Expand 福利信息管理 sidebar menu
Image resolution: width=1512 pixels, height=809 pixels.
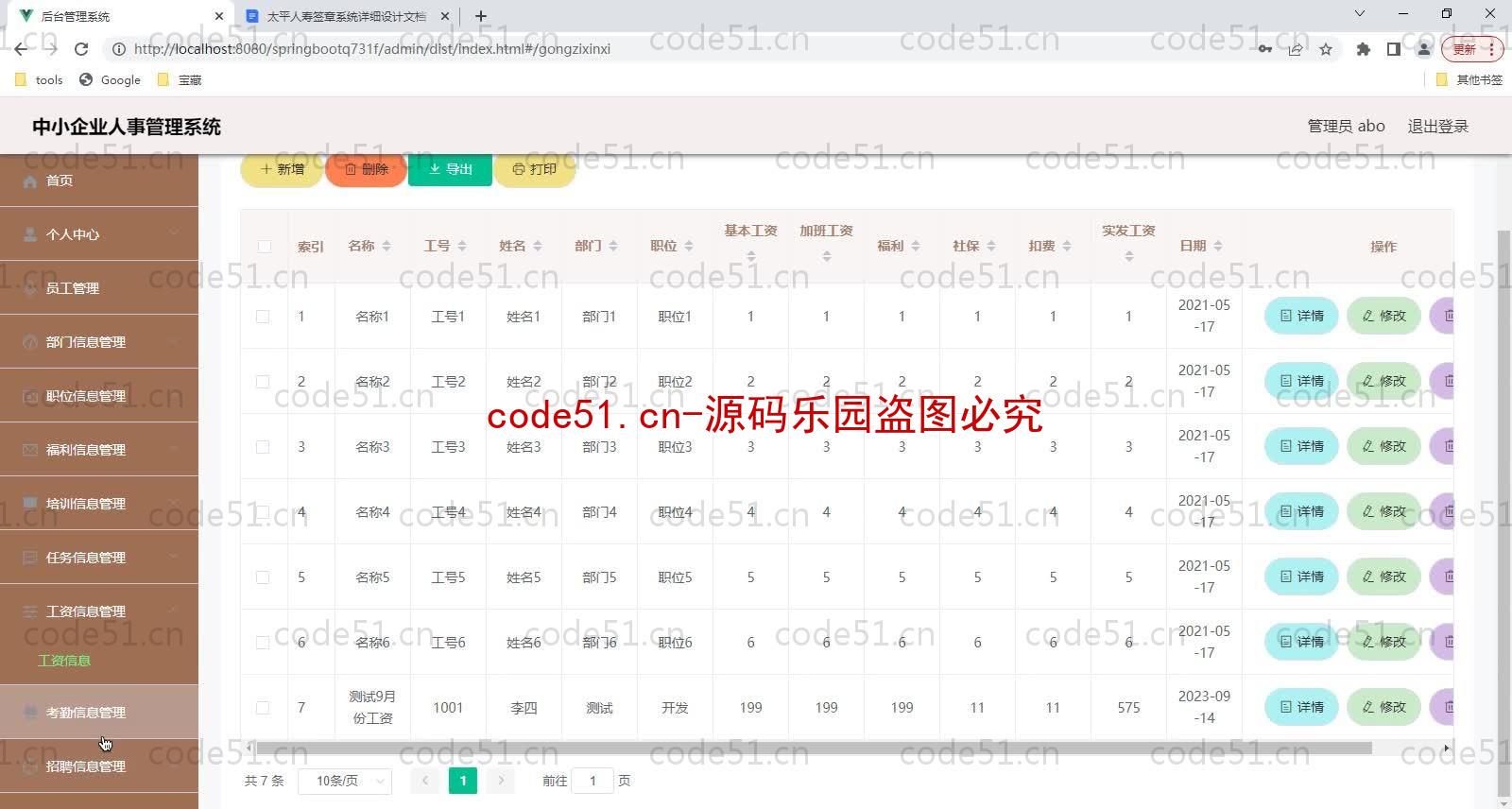point(99,450)
